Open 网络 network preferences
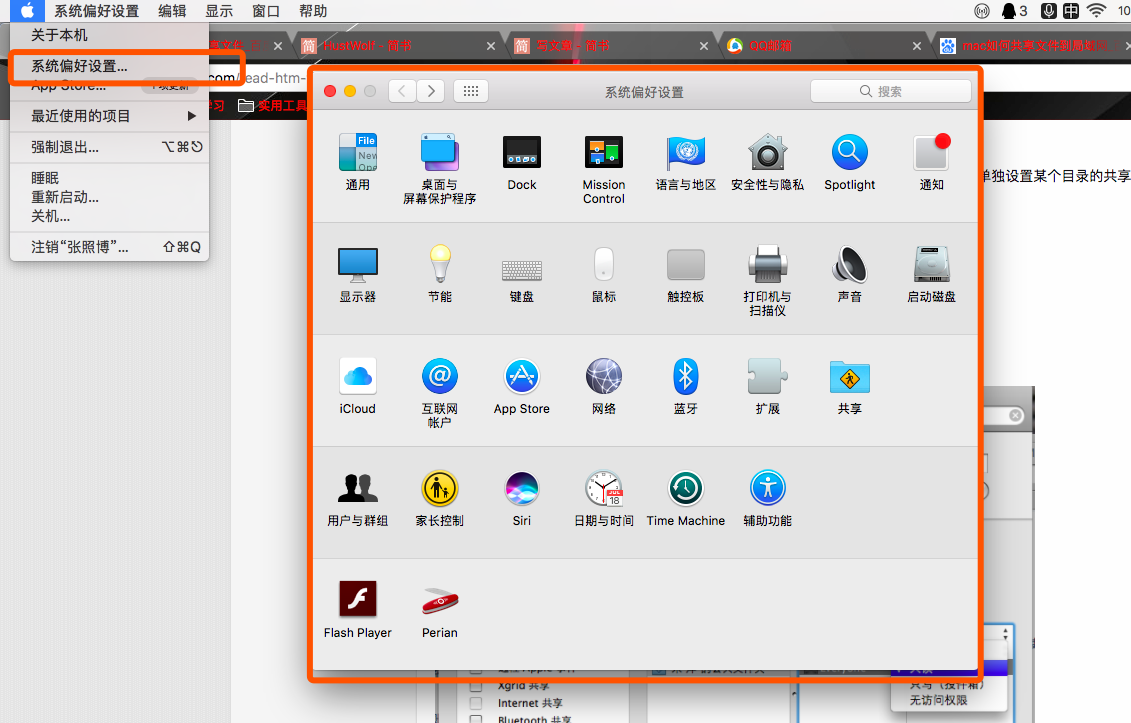 click(x=604, y=386)
